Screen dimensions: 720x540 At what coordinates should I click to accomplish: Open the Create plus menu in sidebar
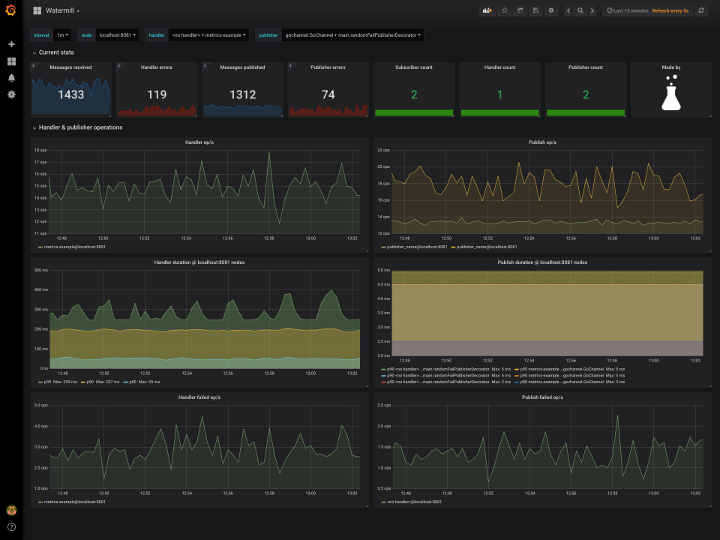11,44
